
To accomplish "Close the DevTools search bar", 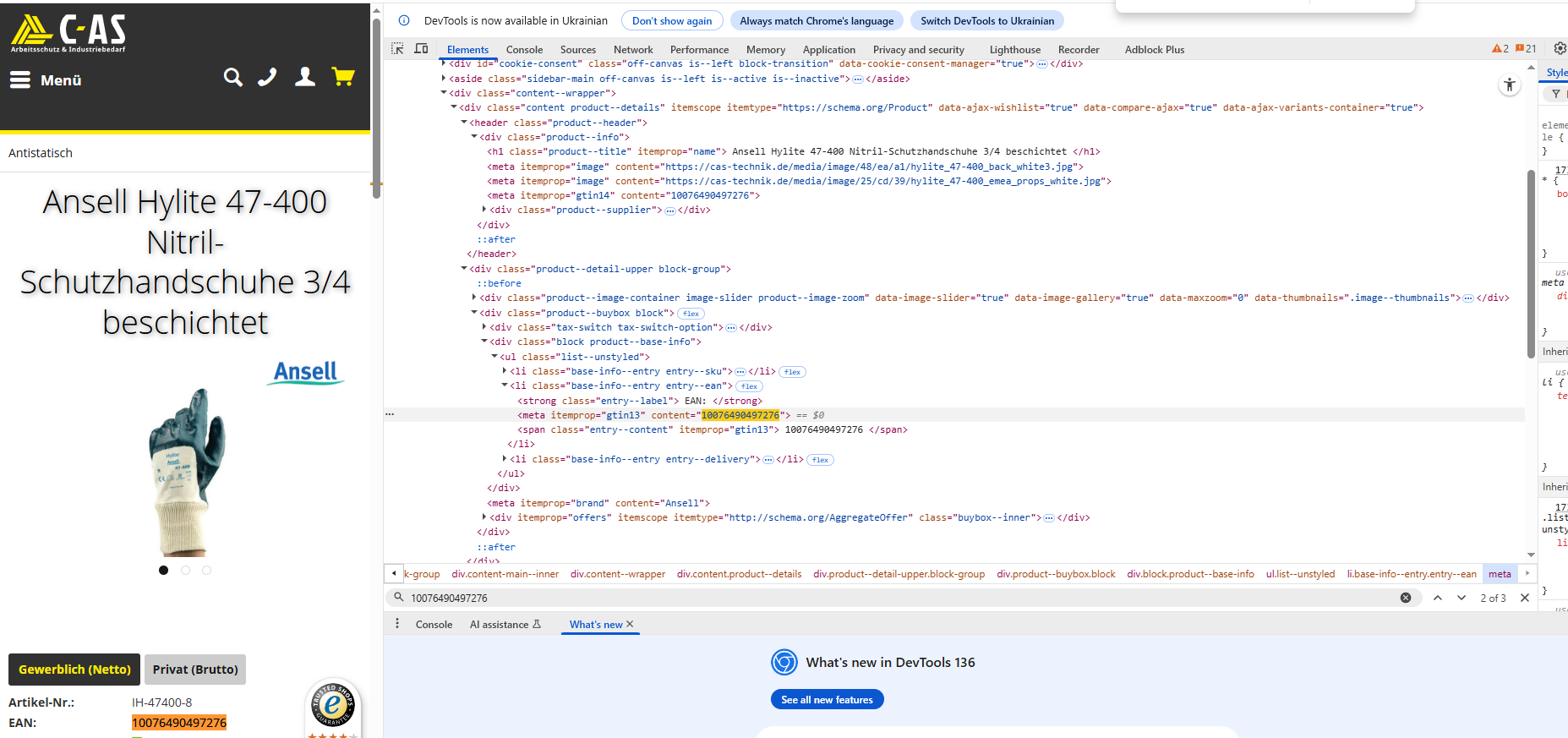I will pos(1525,598).
